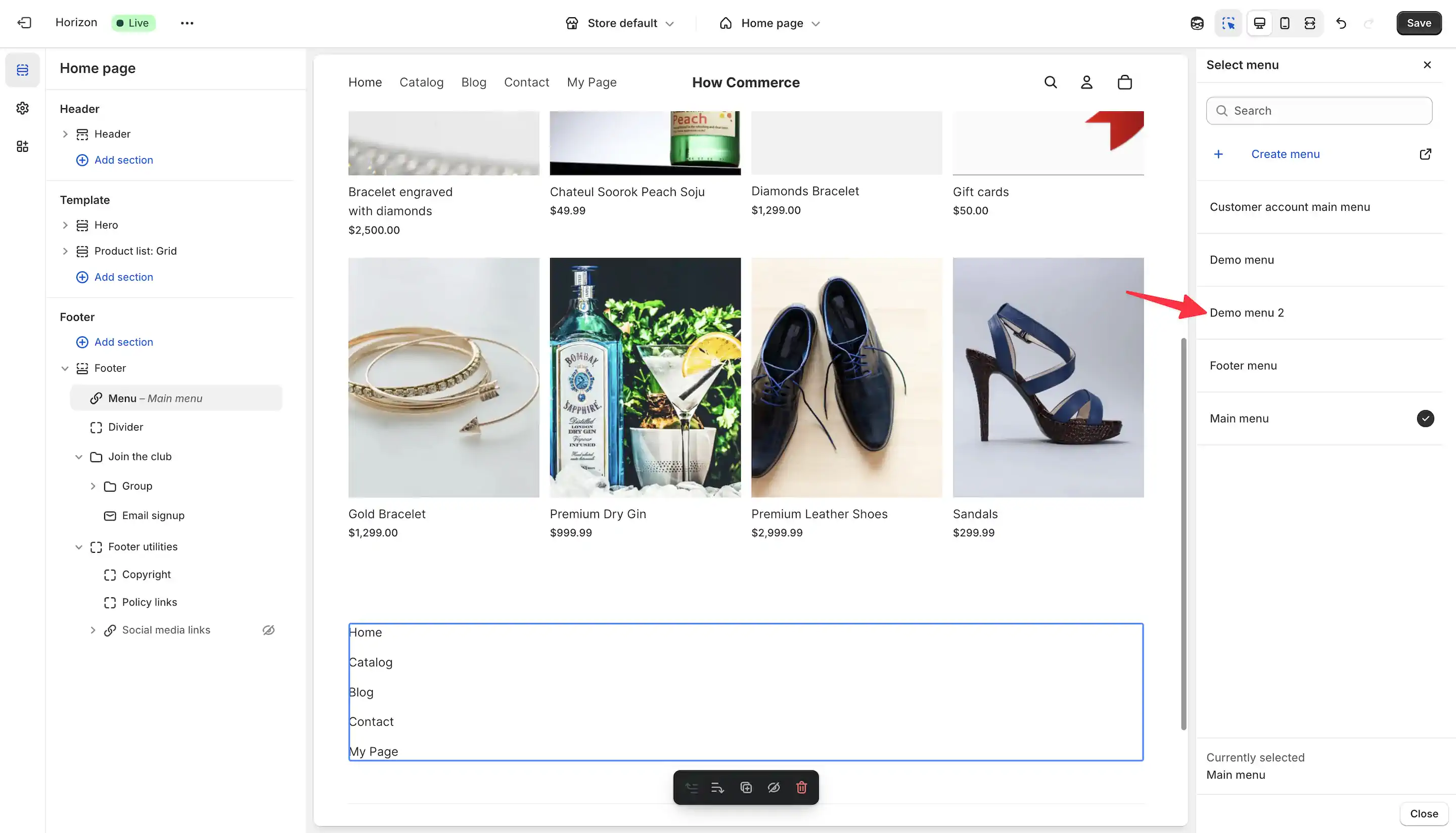
Task: Click Catalog in storefront navigation
Action: tap(422, 82)
